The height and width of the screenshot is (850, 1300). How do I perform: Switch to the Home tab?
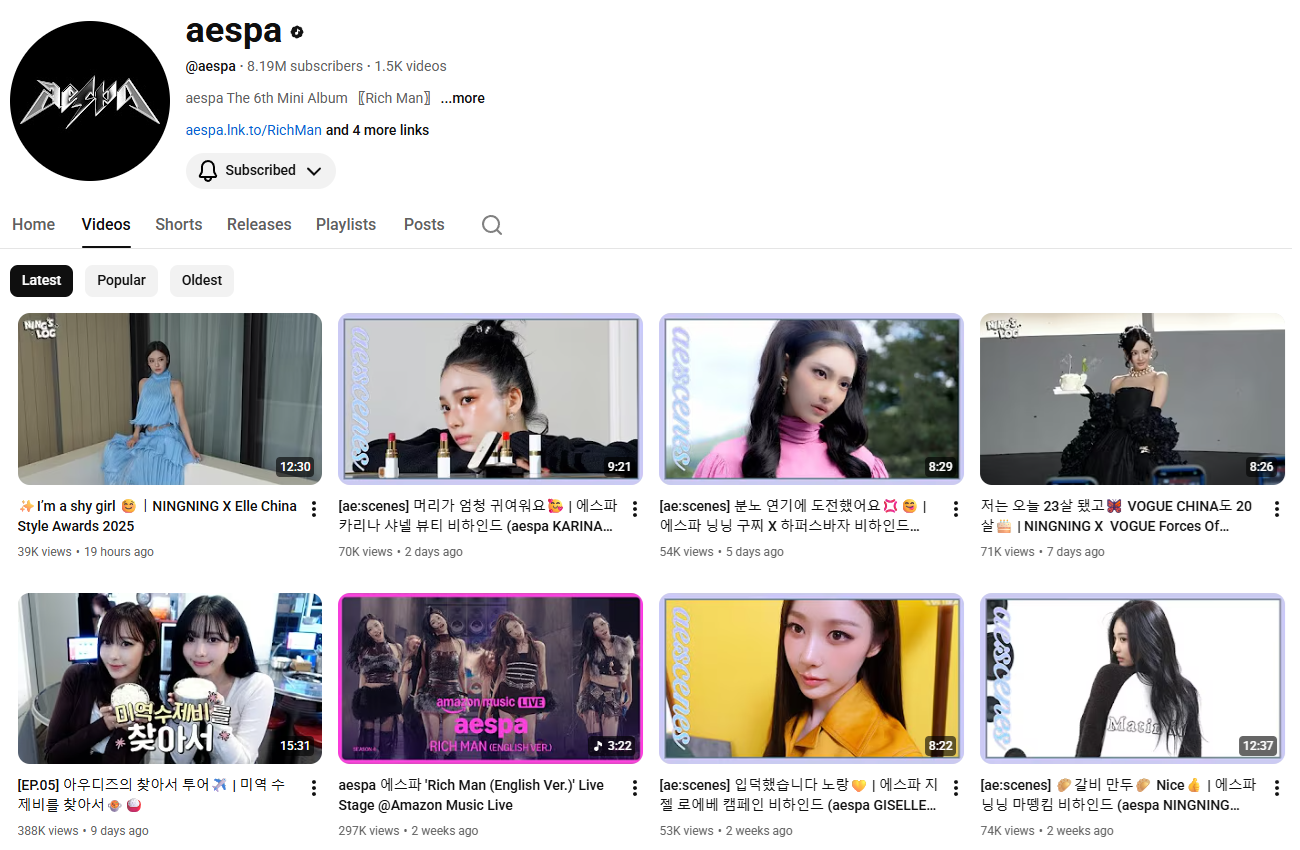coord(34,225)
